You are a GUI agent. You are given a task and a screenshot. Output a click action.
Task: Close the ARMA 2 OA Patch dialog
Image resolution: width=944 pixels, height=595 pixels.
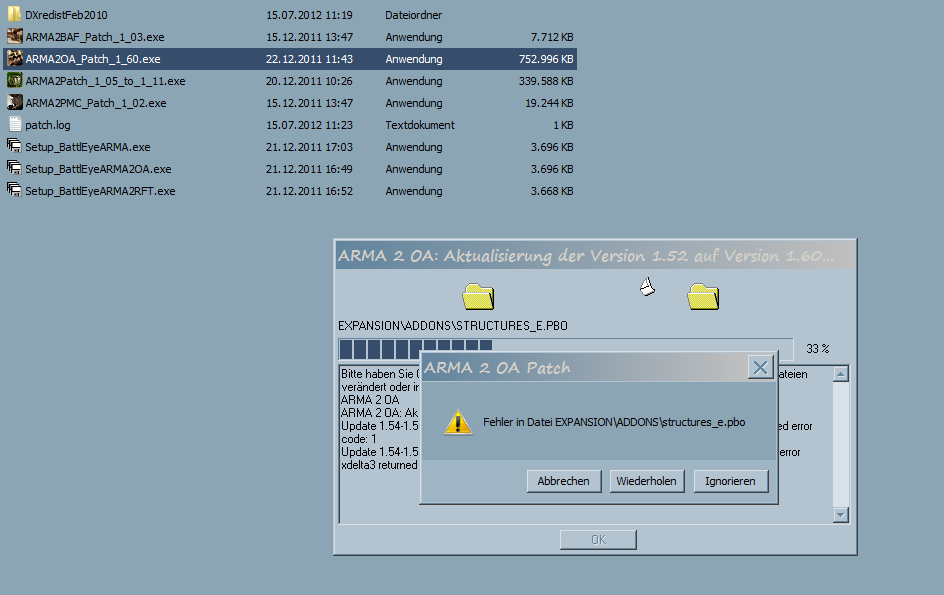point(760,367)
